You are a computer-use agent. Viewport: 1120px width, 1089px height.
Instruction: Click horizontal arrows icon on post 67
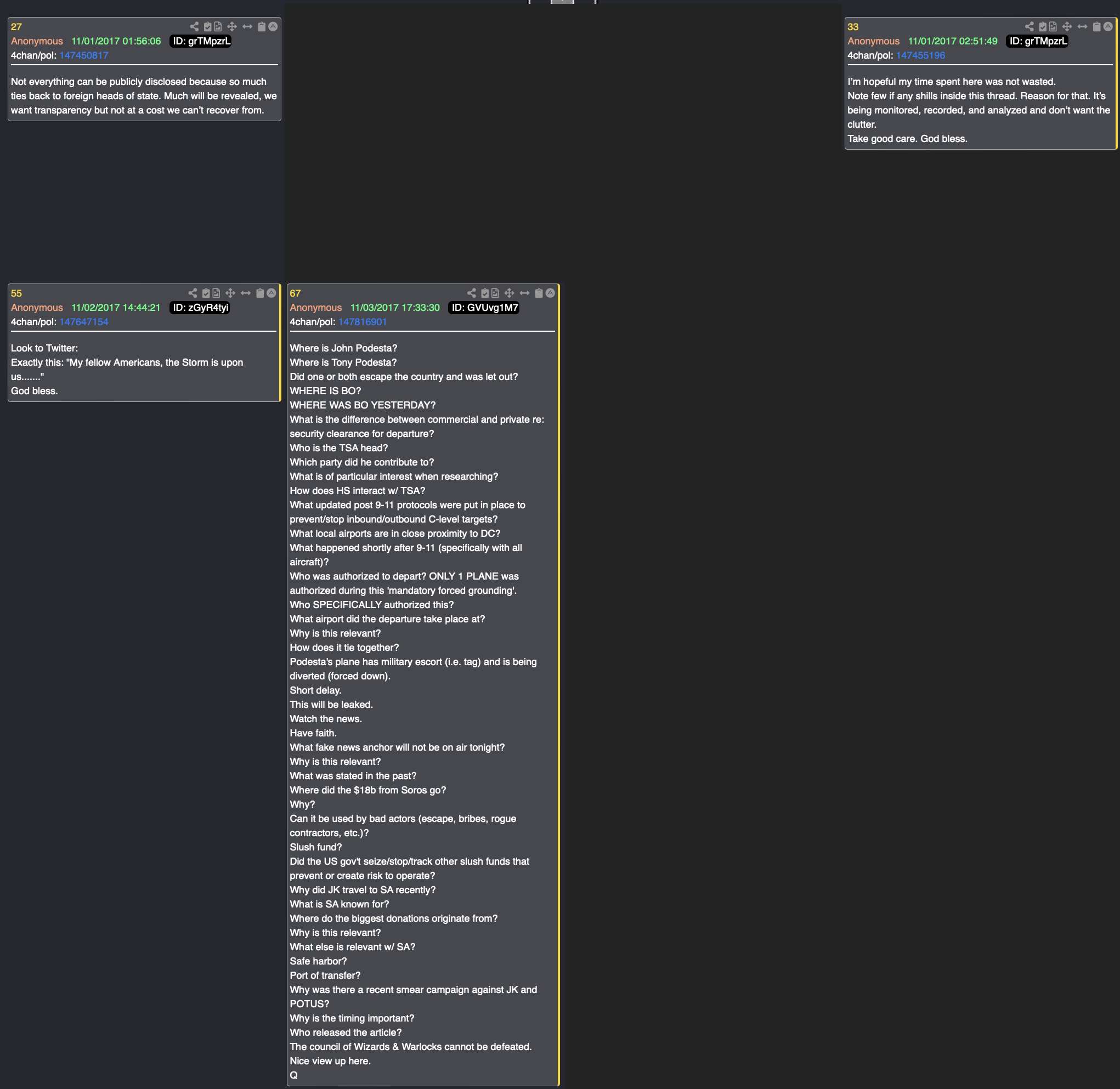[524, 293]
